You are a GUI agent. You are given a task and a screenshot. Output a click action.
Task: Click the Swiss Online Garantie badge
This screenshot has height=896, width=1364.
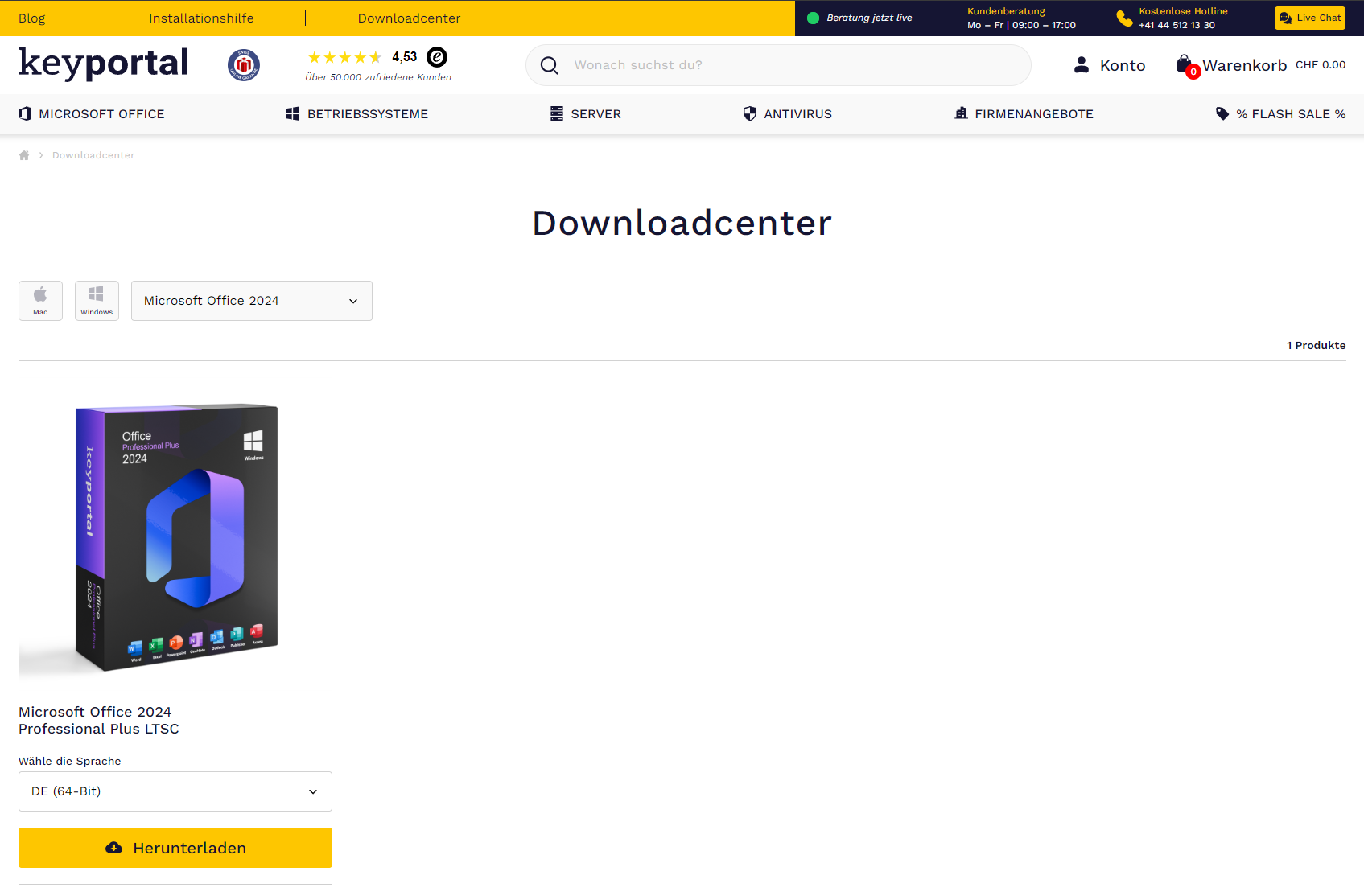[243, 65]
